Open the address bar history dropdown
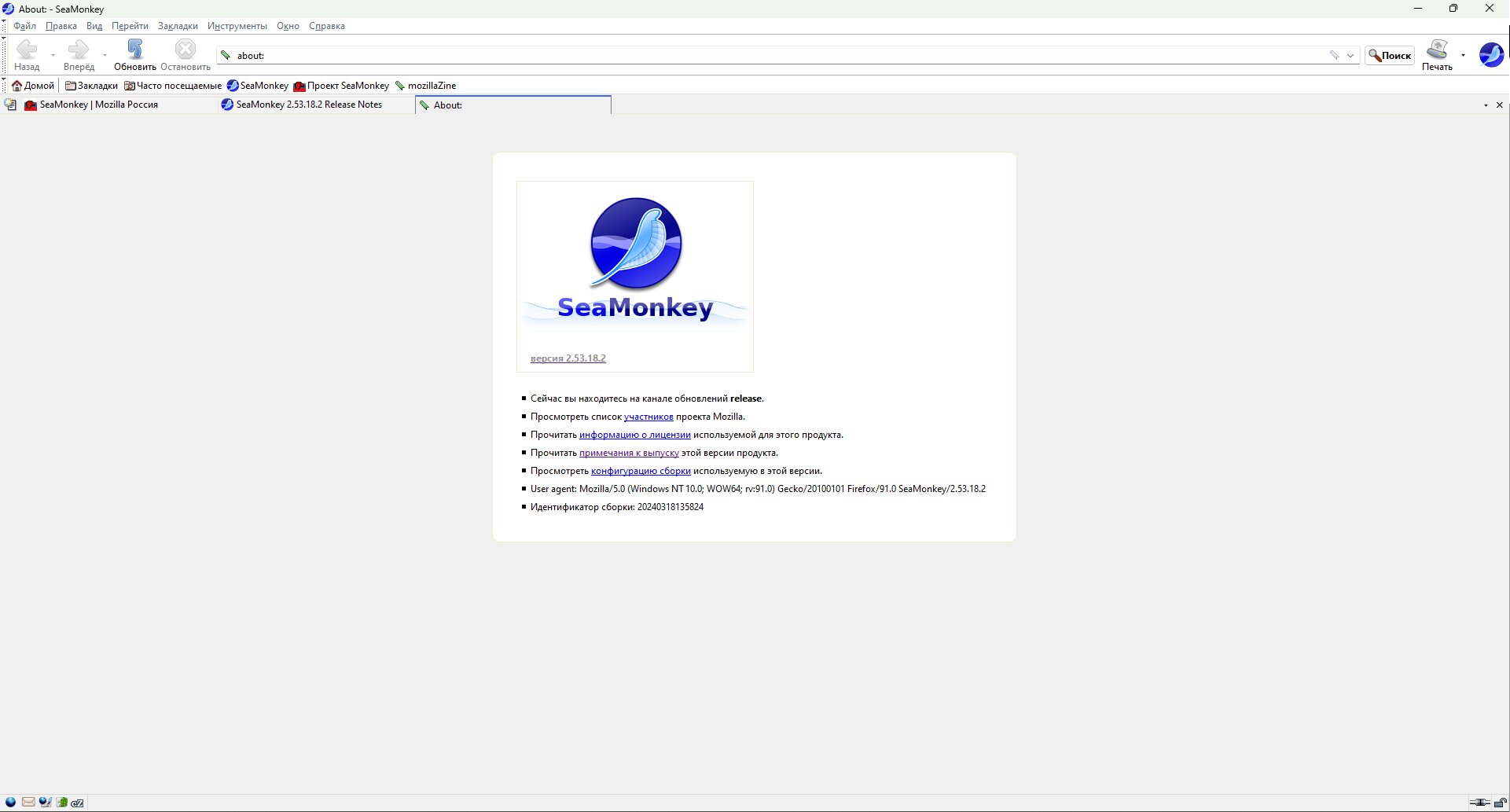Image resolution: width=1510 pixels, height=812 pixels. pyautogui.click(x=1350, y=55)
